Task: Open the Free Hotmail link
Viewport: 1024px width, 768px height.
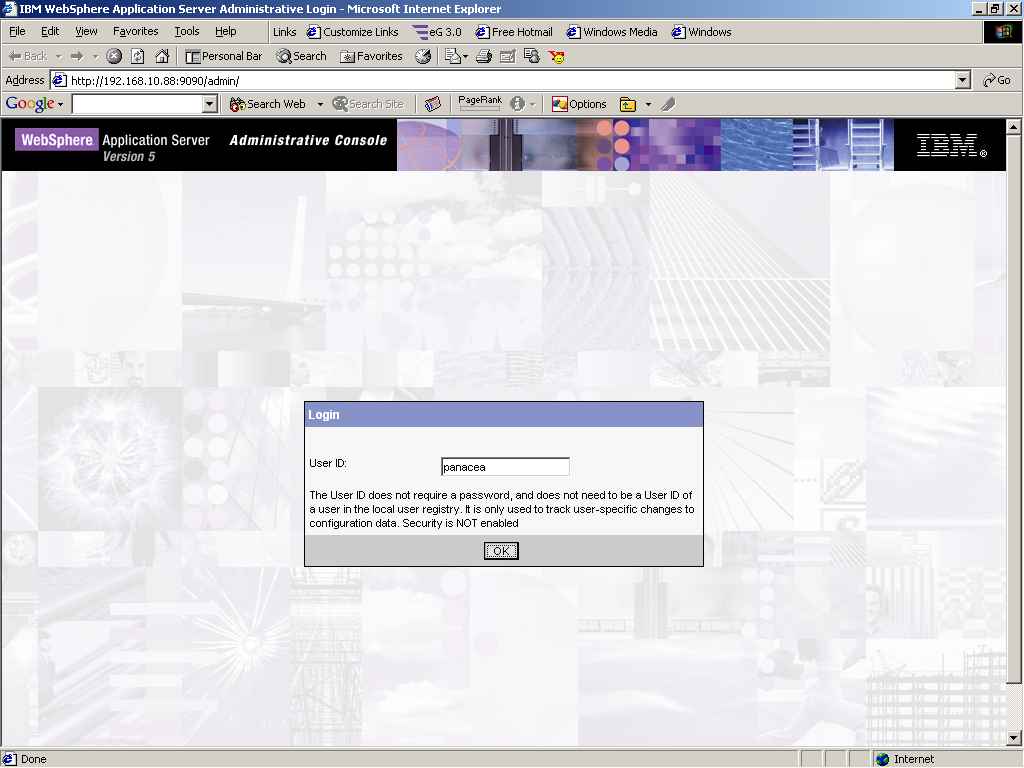Action: pos(514,32)
